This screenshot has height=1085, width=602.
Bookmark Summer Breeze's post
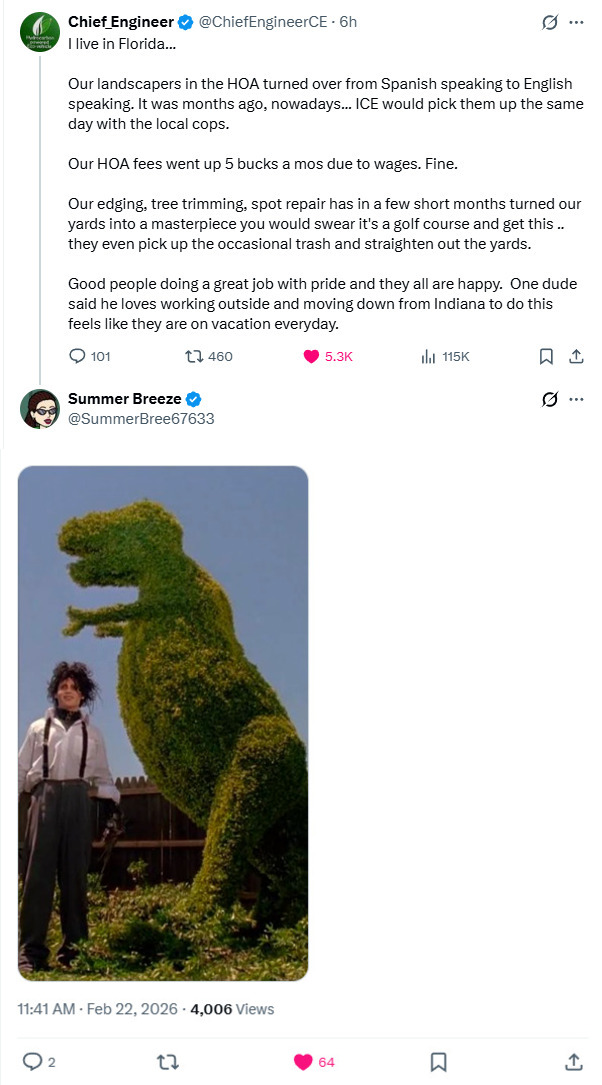click(x=438, y=1061)
